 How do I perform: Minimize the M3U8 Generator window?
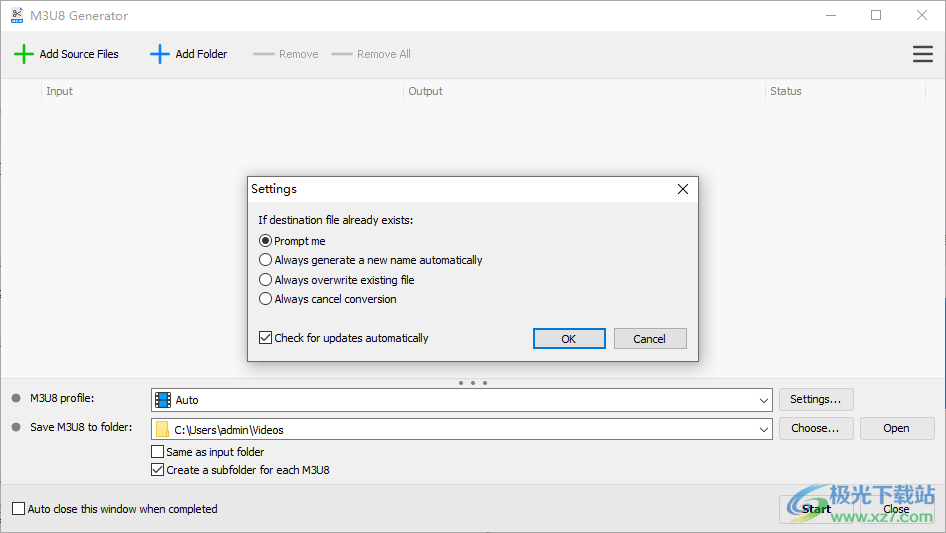[x=831, y=15]
